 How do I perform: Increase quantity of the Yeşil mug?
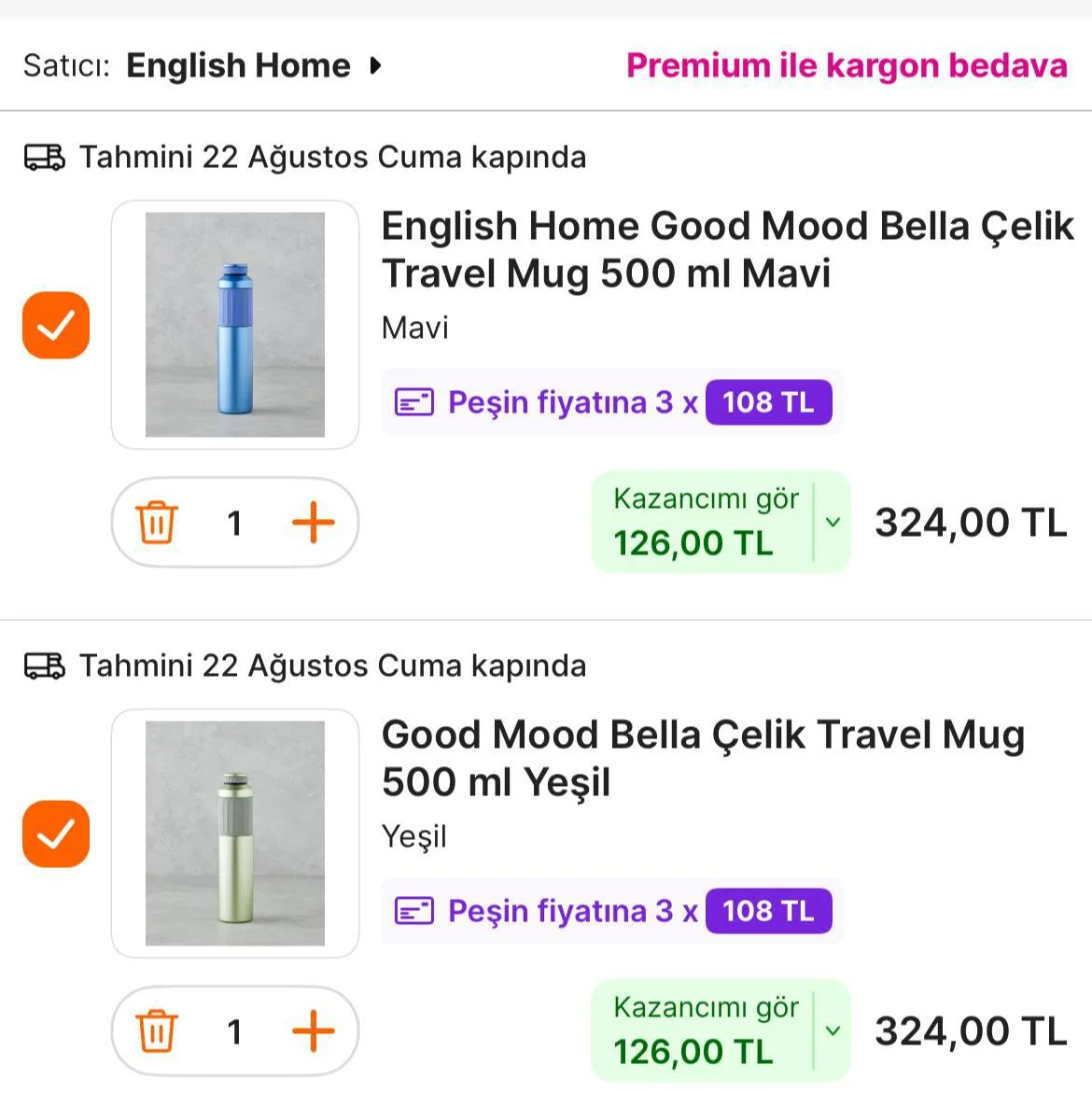(x=314, y=1031)
